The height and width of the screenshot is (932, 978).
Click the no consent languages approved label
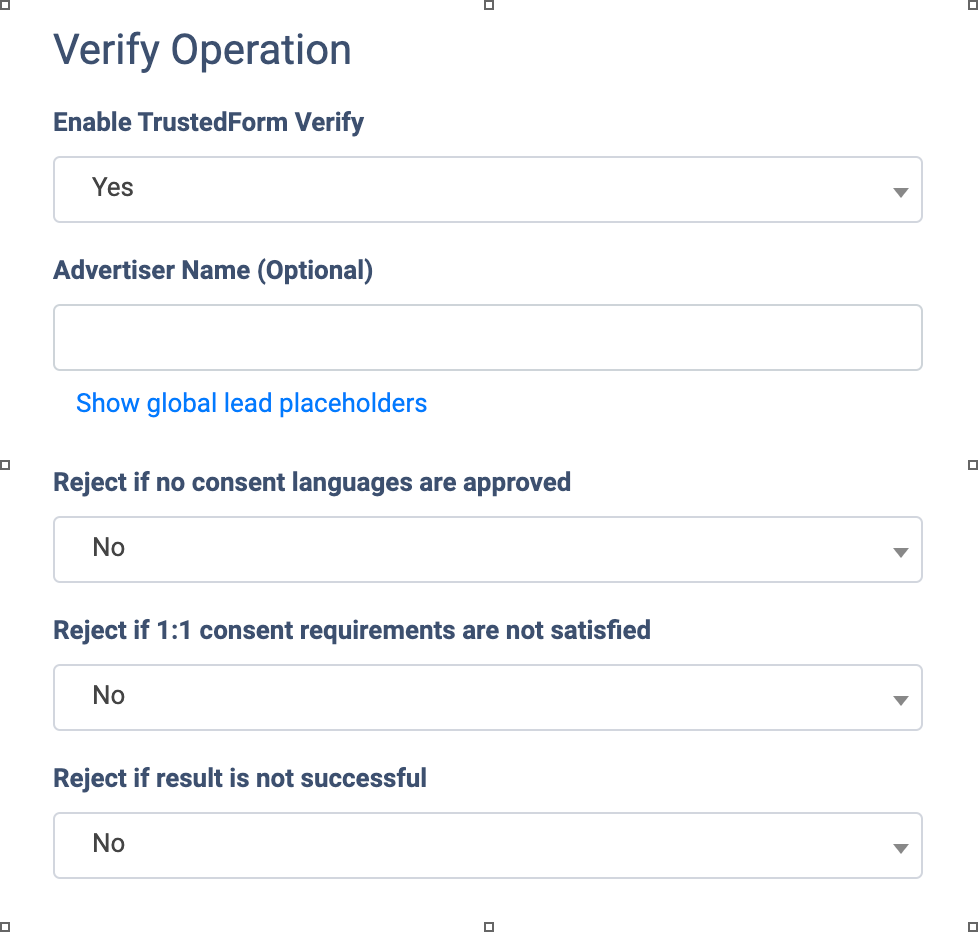click(312, 482)
